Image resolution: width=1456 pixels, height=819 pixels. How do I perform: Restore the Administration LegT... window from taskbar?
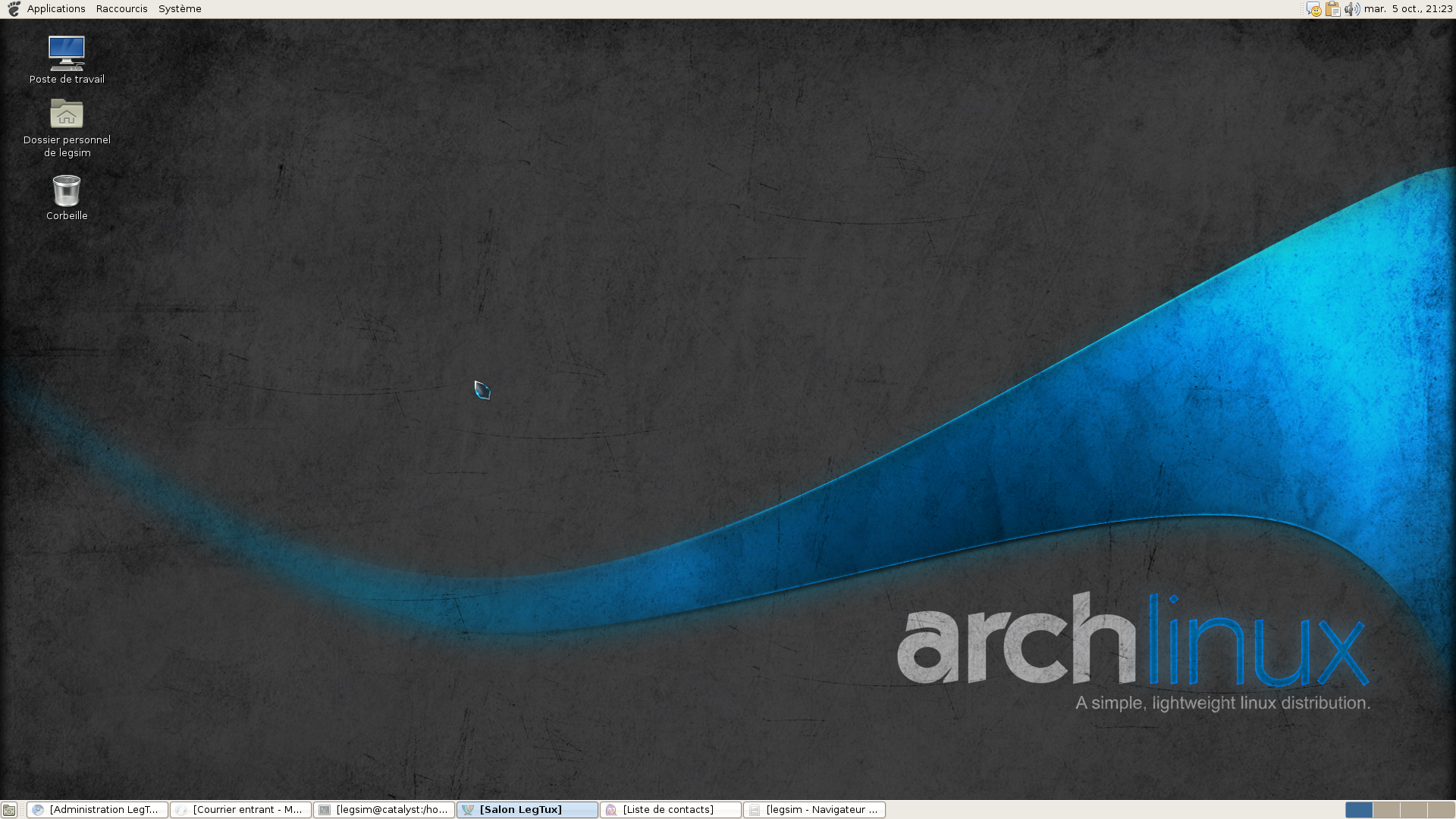tap(97, 810)
